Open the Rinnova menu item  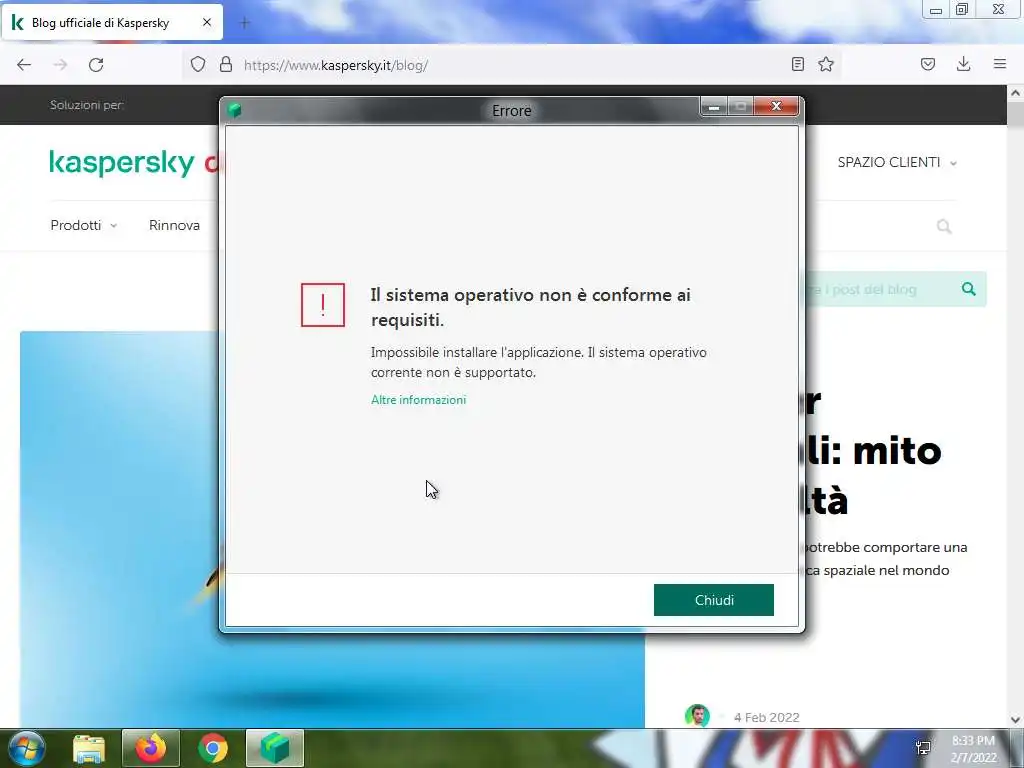pos(174,225)
